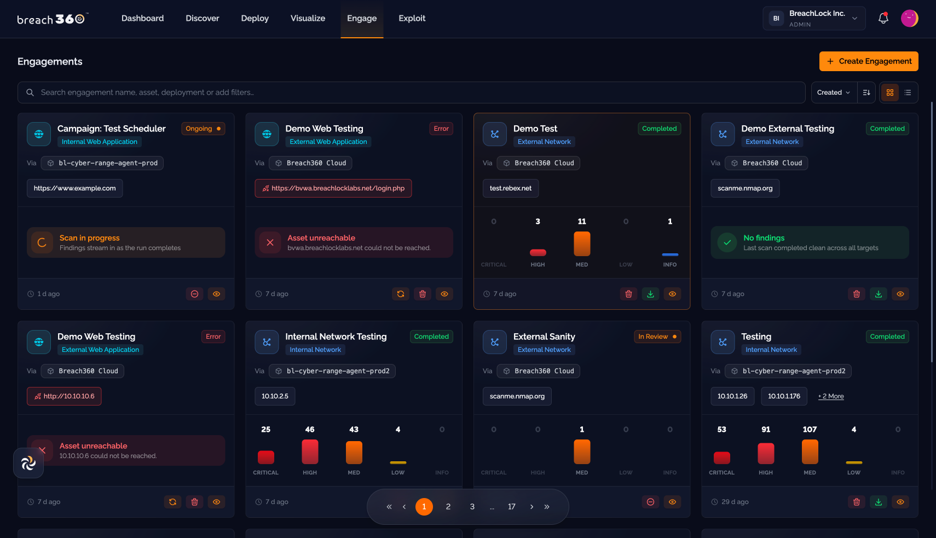Open the user avatar menu
The image size is (936, 538).
909,19
